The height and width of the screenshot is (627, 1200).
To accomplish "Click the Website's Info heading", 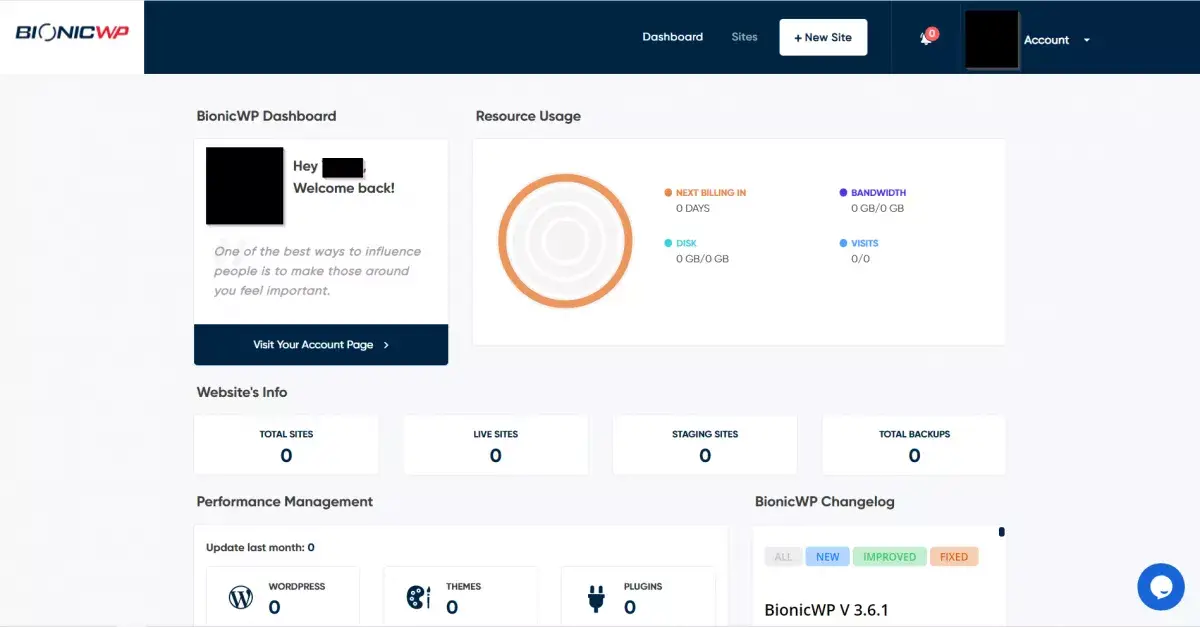I will coord(242,392).
